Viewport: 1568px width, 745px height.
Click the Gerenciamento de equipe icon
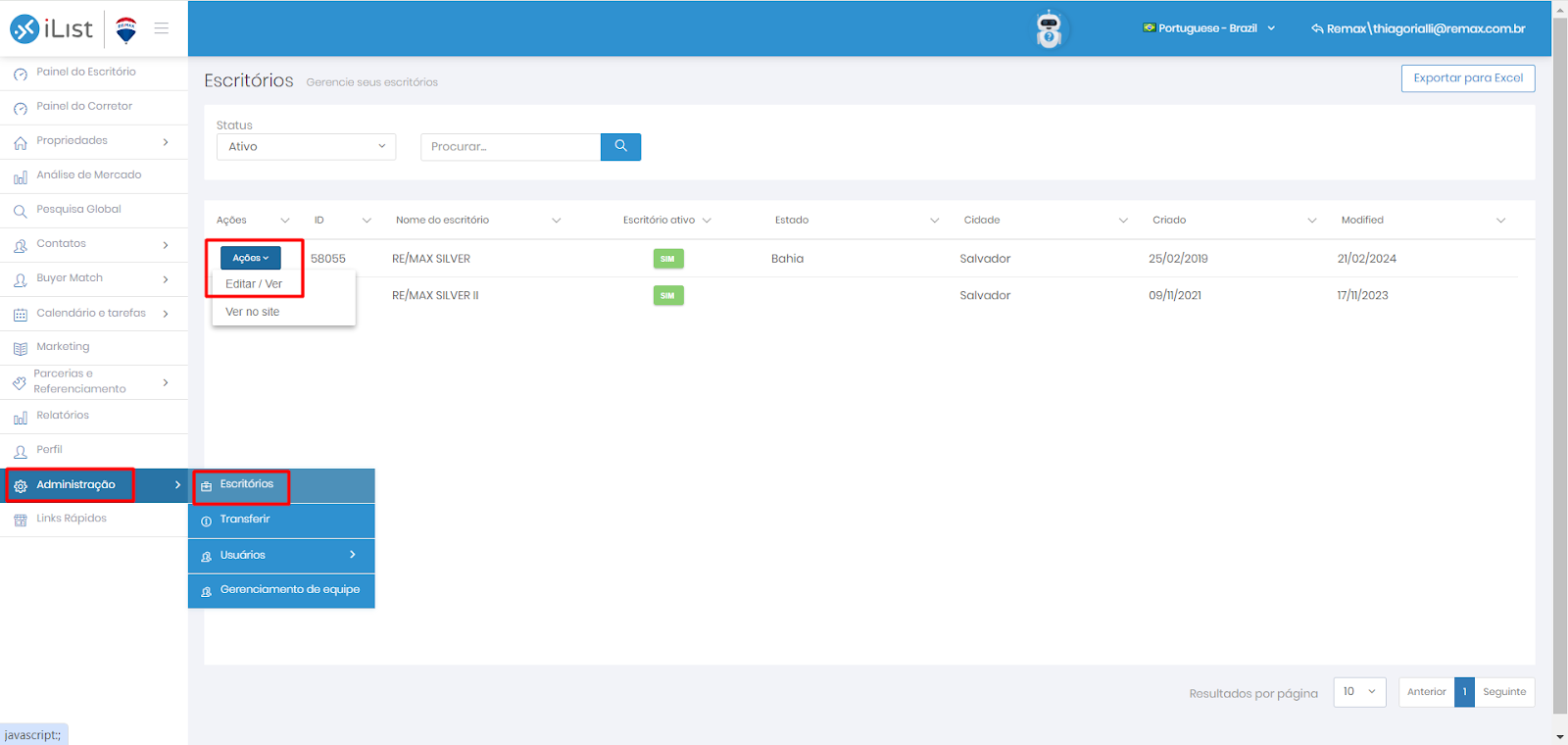pos(206,591)
